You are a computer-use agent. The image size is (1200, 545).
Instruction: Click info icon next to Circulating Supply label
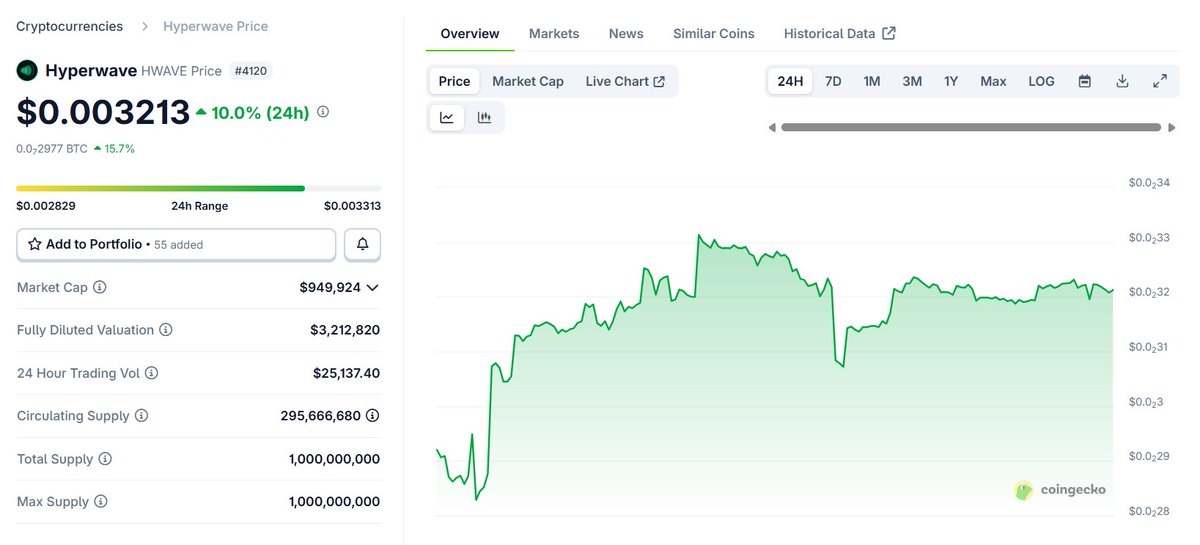tap(141, 416)
